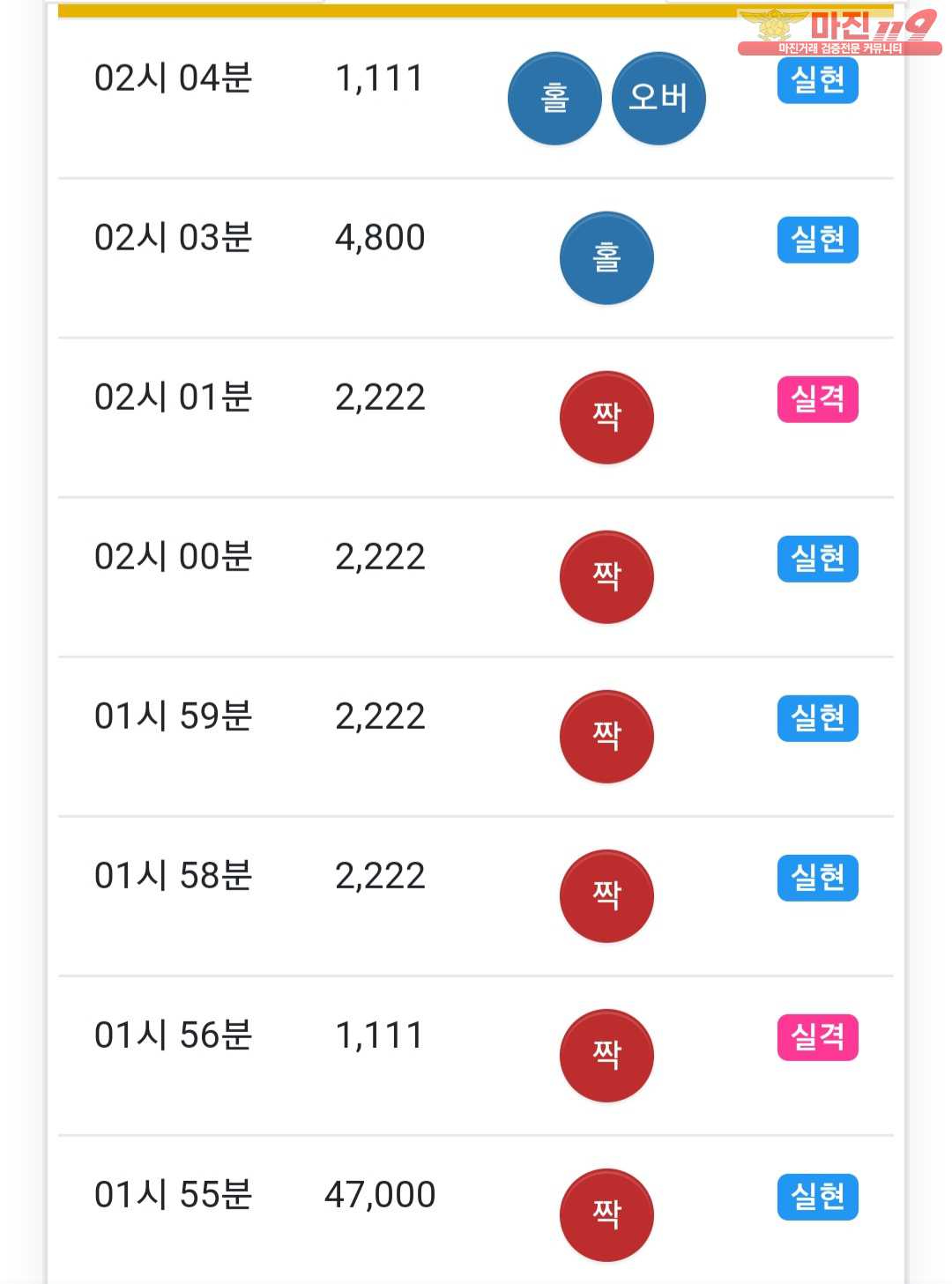This screenshot has width=952, height=1284.
Task: Click the 짝 circle in 01시 56분 row
Action: tap(606, 1055)
